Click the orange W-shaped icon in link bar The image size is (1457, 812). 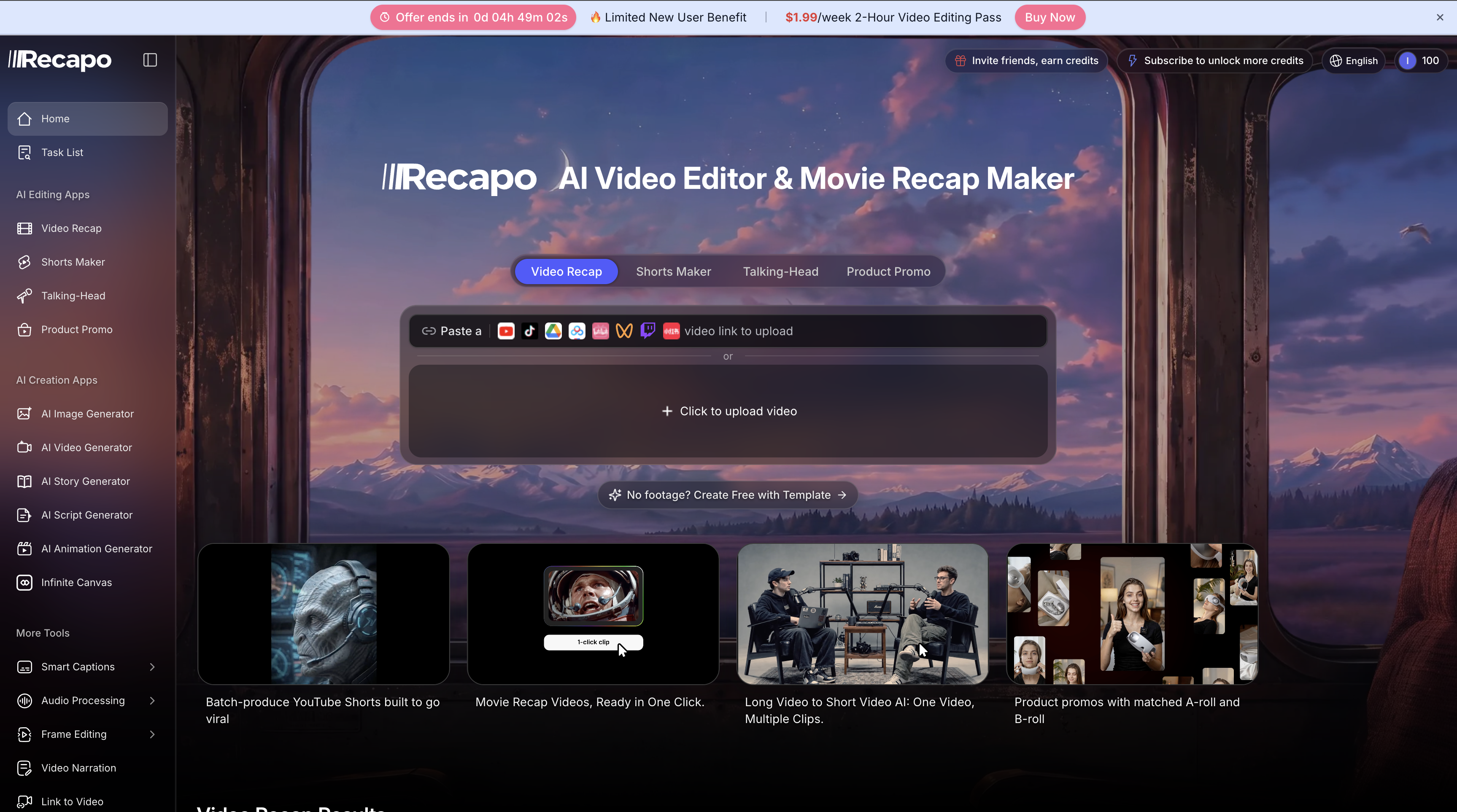(x=624, y=331)
